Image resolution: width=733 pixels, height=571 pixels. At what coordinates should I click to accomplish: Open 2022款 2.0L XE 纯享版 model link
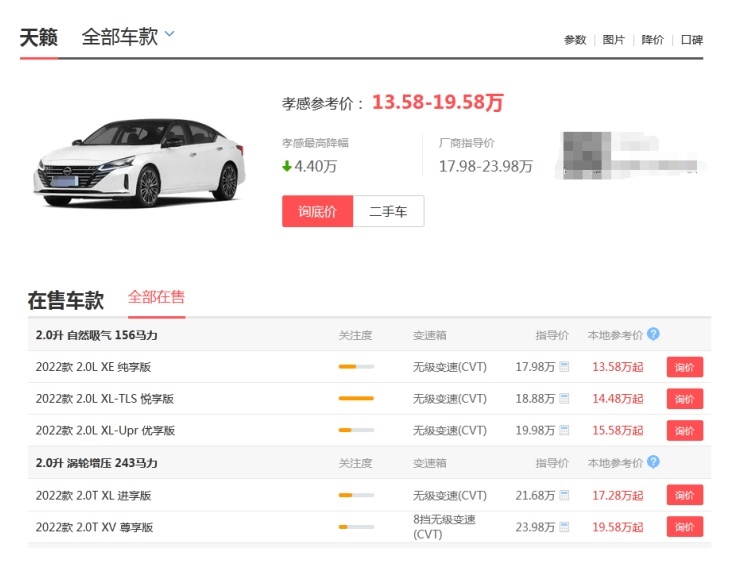(93, 367)
